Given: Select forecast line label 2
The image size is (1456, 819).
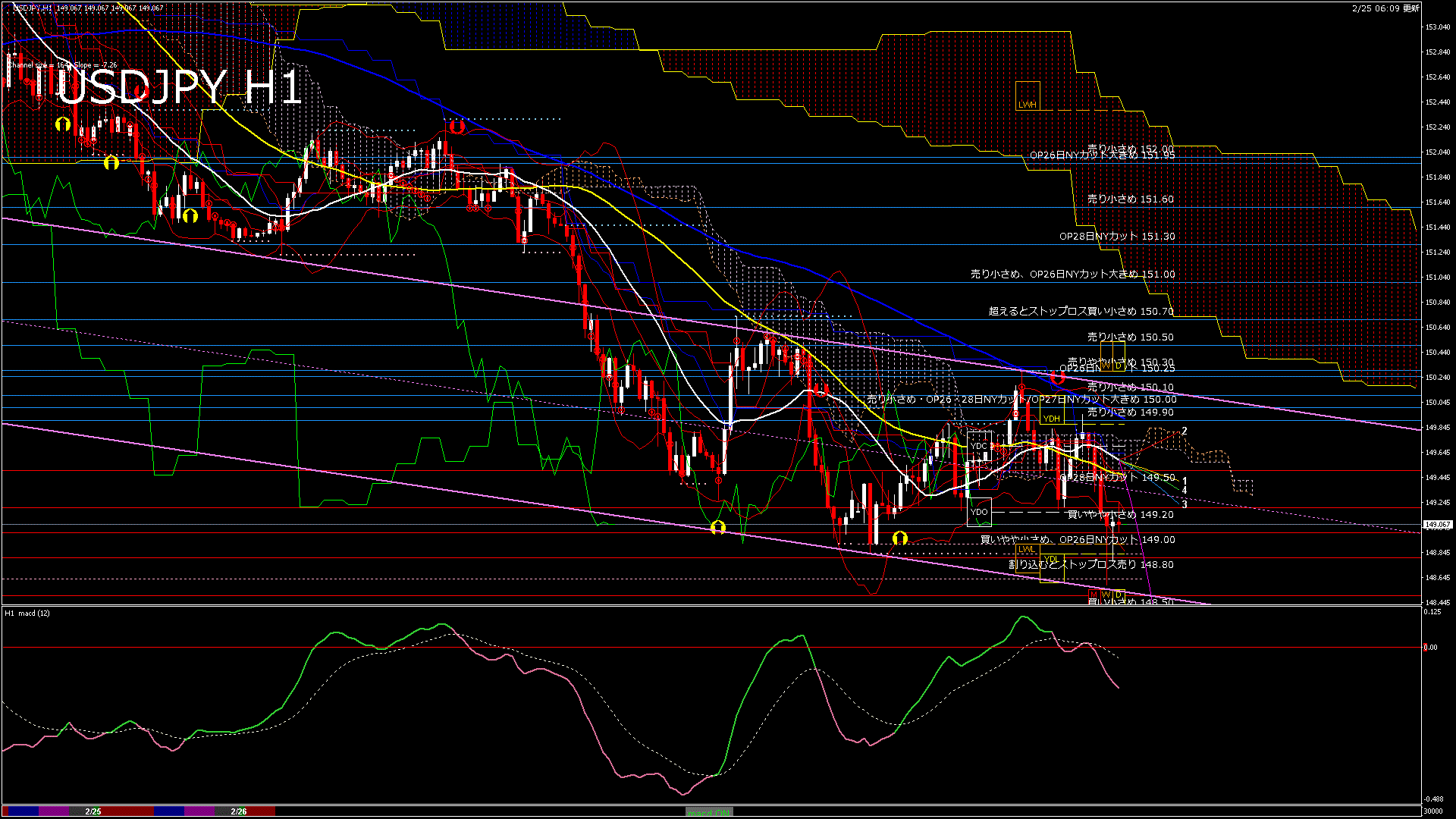Looking at the screenshot, I should coord(1185,431).
